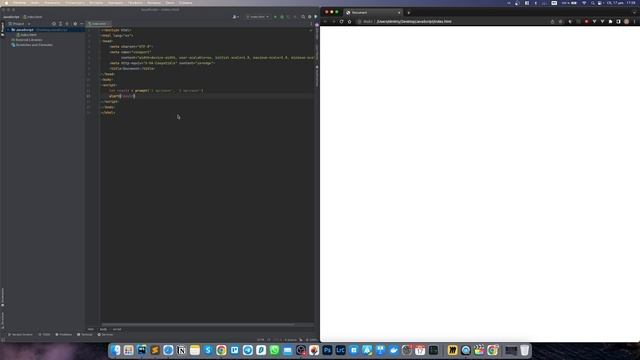Click the locate-opened-file target icon in Project panel
Screen dimensions: 640x360
coord(54,24)
